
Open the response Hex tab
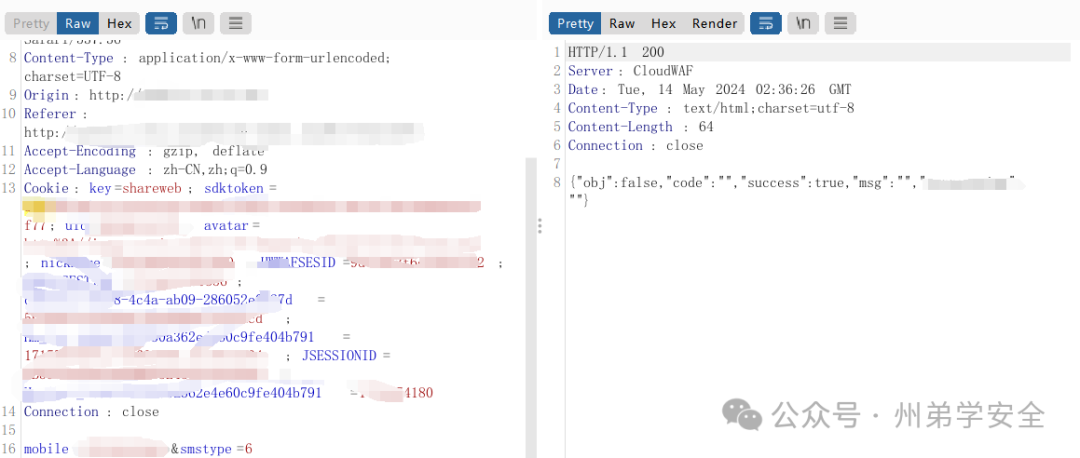click(x=663, y=23)
